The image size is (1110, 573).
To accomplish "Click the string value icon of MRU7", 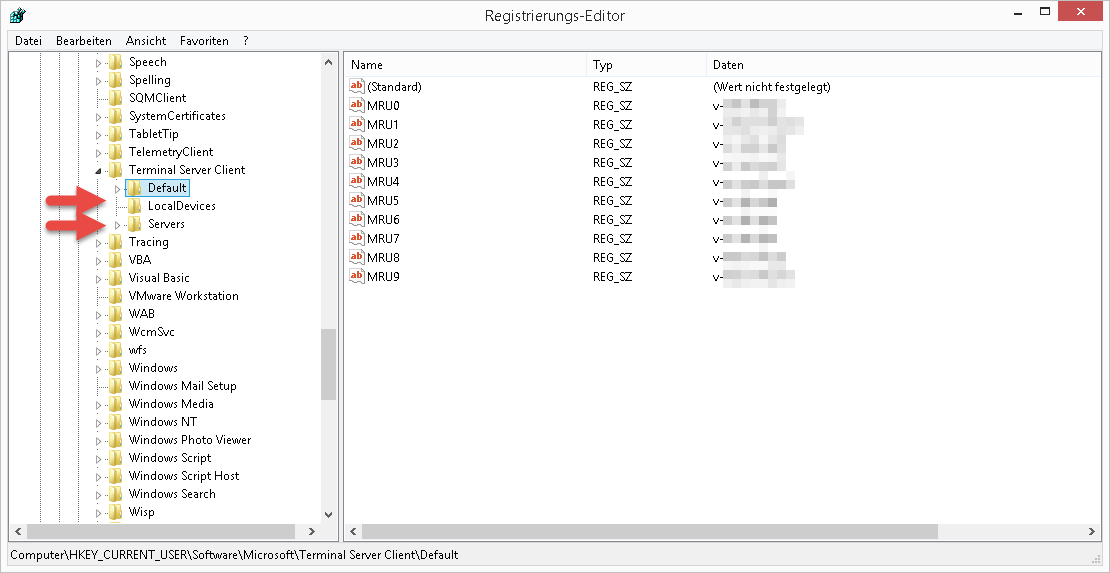I will (x=357, y=238).
